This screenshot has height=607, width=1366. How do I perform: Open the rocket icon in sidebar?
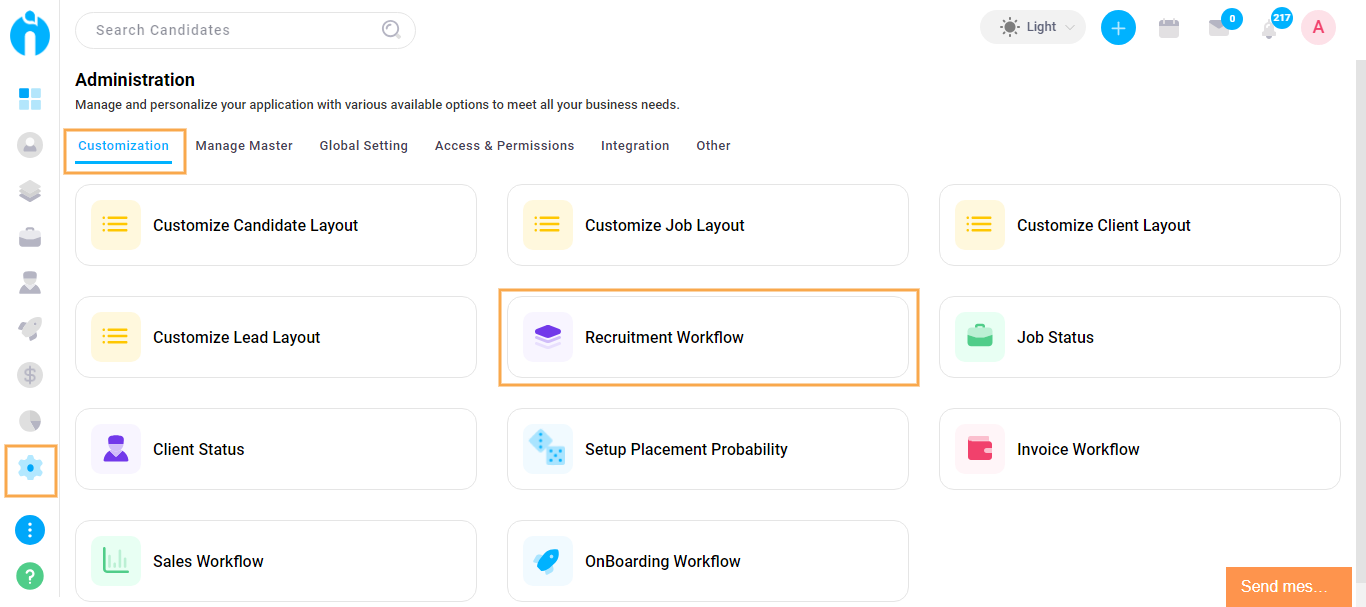click(30, 329)
